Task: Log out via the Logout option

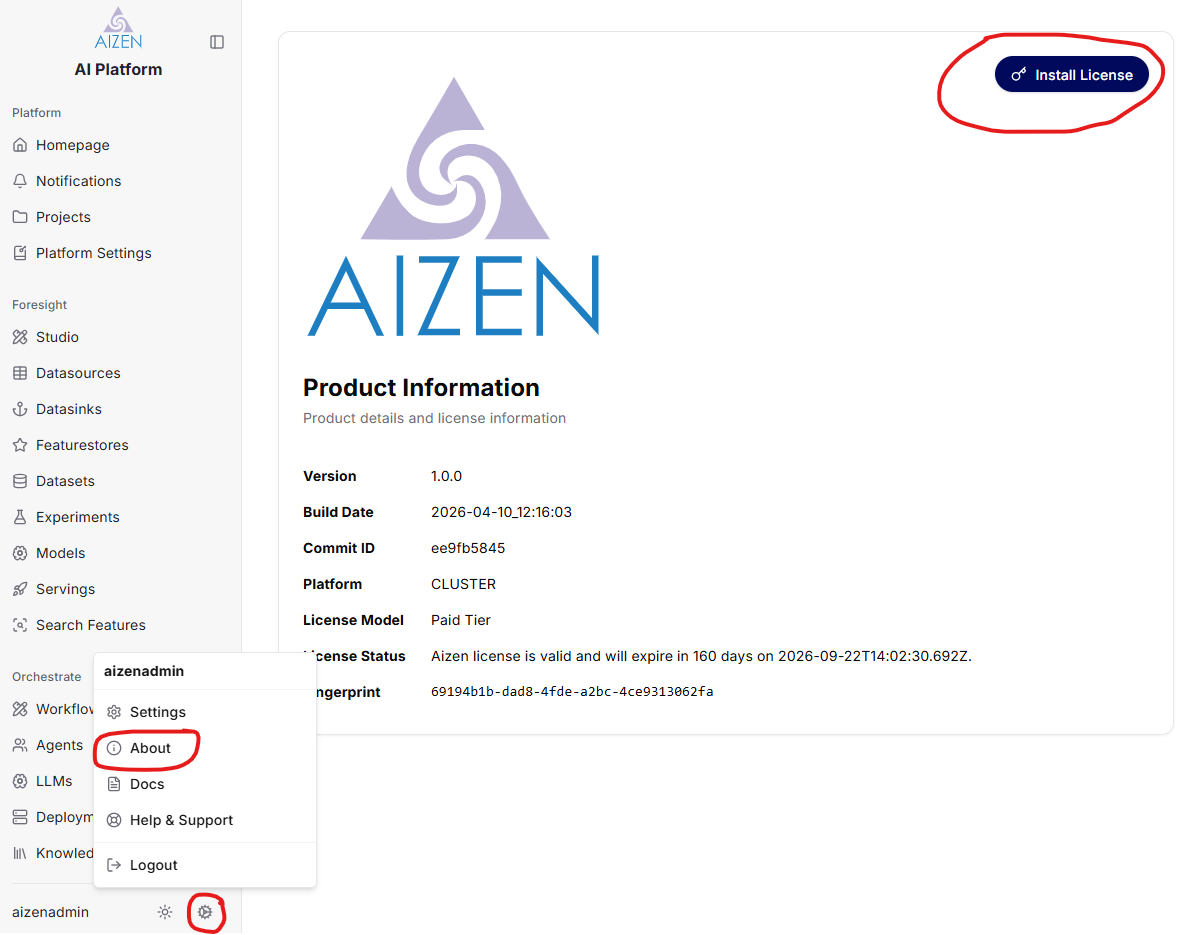Action: point(153,865)
